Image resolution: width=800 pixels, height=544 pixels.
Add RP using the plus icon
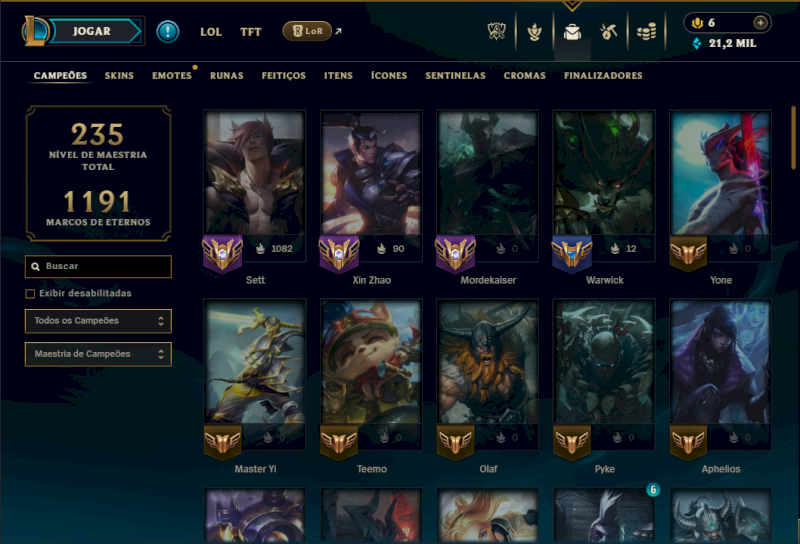click(x=760, y=23)
